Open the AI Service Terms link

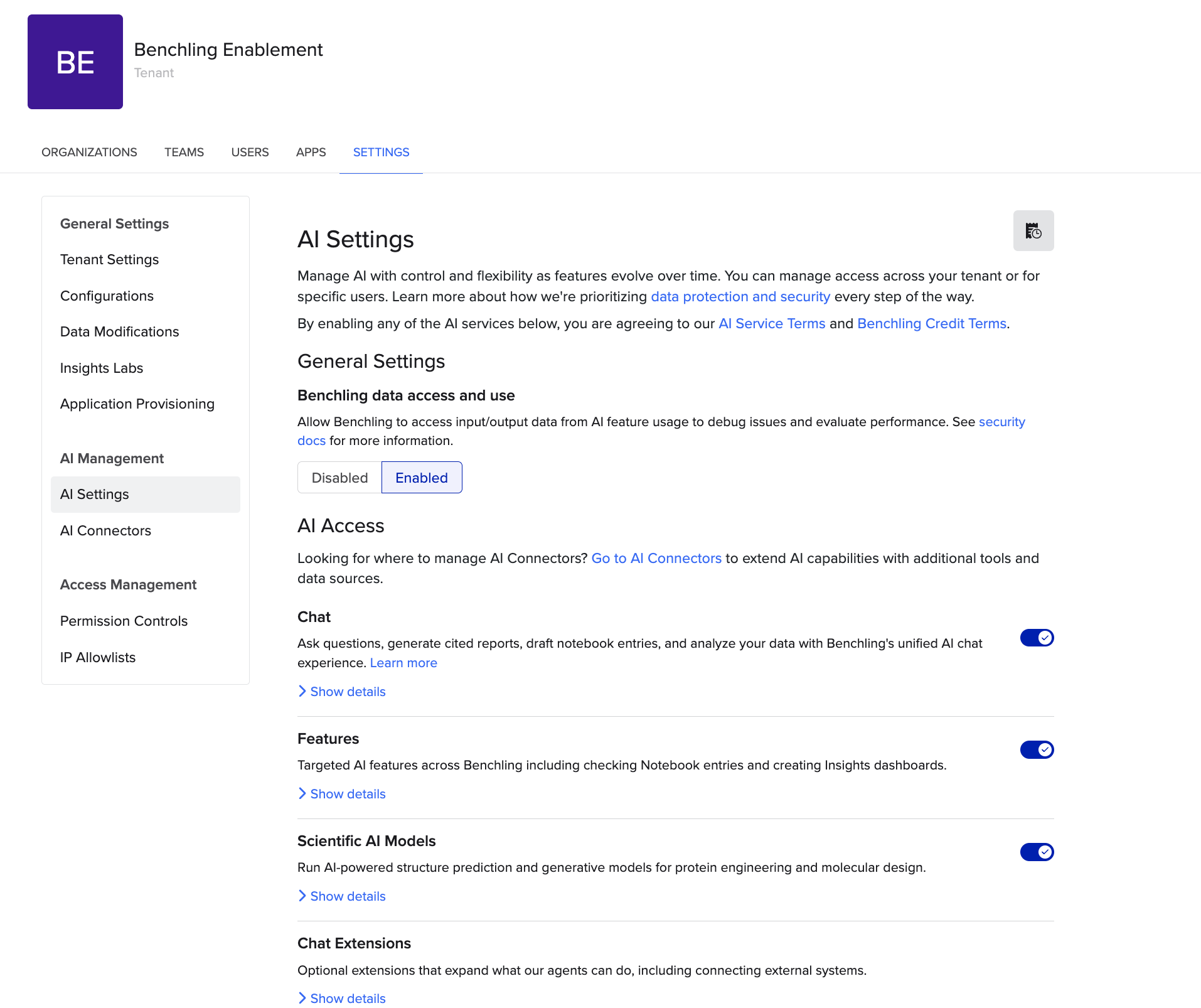[x=772, y=323]
